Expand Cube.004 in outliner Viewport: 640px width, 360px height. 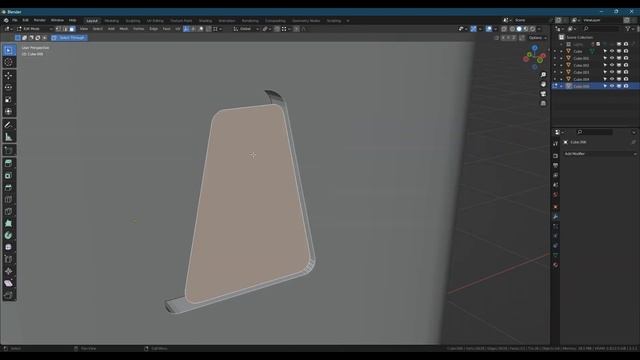coord(561,79)
